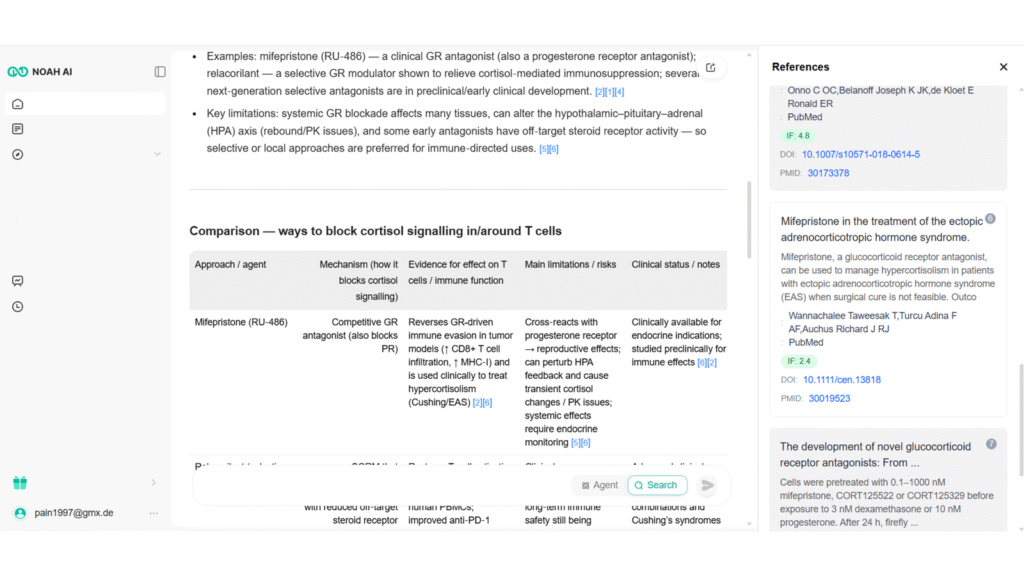The image size is (1024, 576).
Task: Close the References panel
Action: point(1003,67)
